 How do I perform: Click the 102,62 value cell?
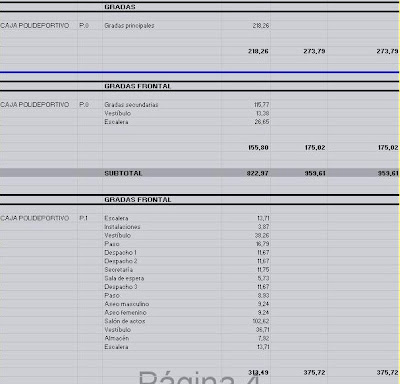tap(261, 321)
